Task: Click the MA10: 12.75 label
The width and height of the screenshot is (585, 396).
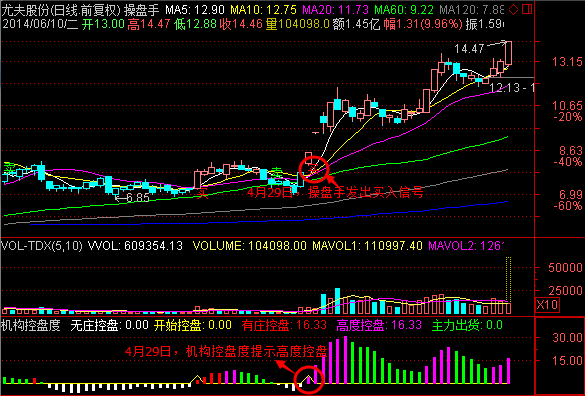Action: (x=264, y=10)
